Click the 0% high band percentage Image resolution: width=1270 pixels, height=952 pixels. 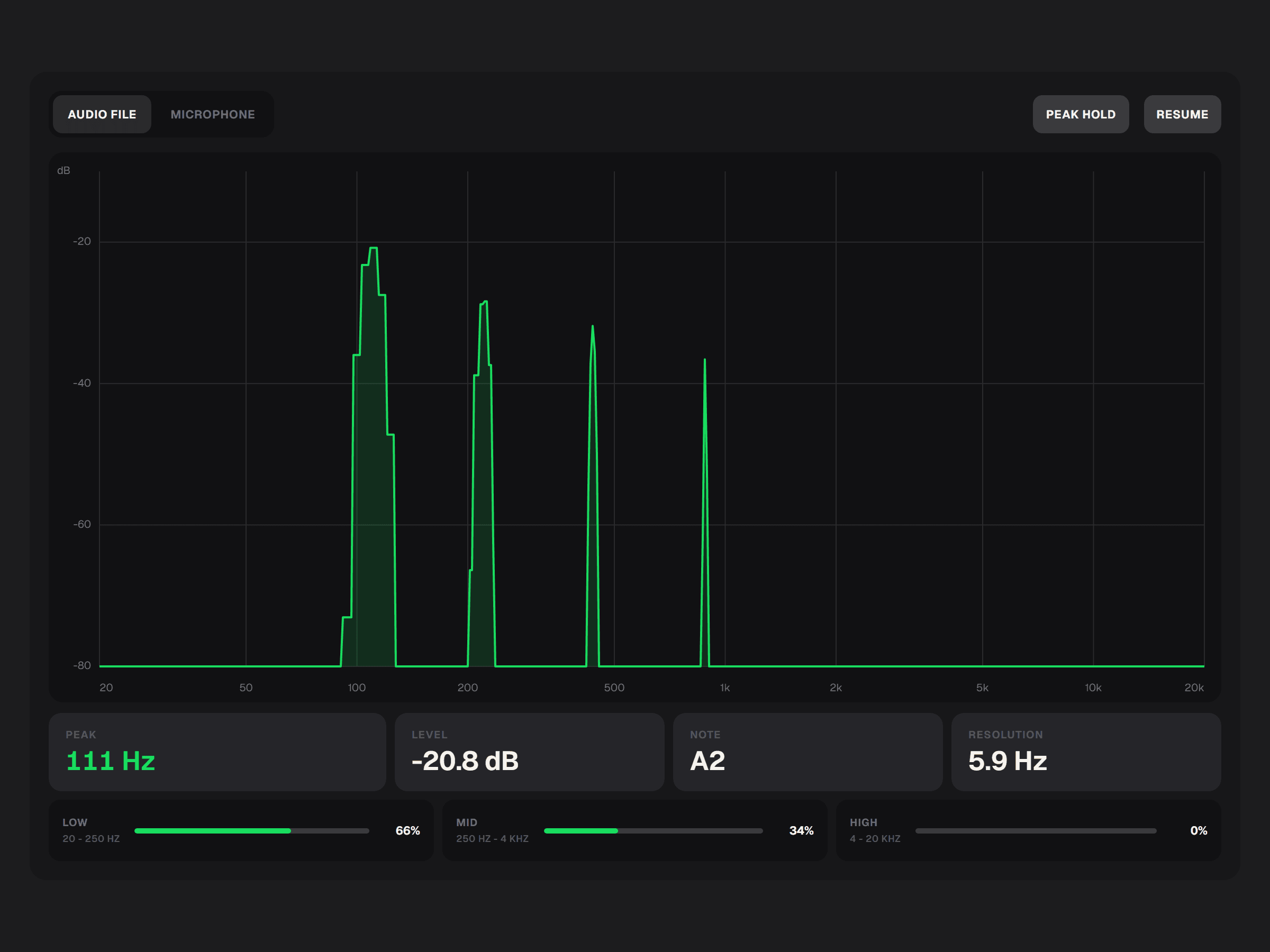pyautogui.click(x=1198, y=830)
